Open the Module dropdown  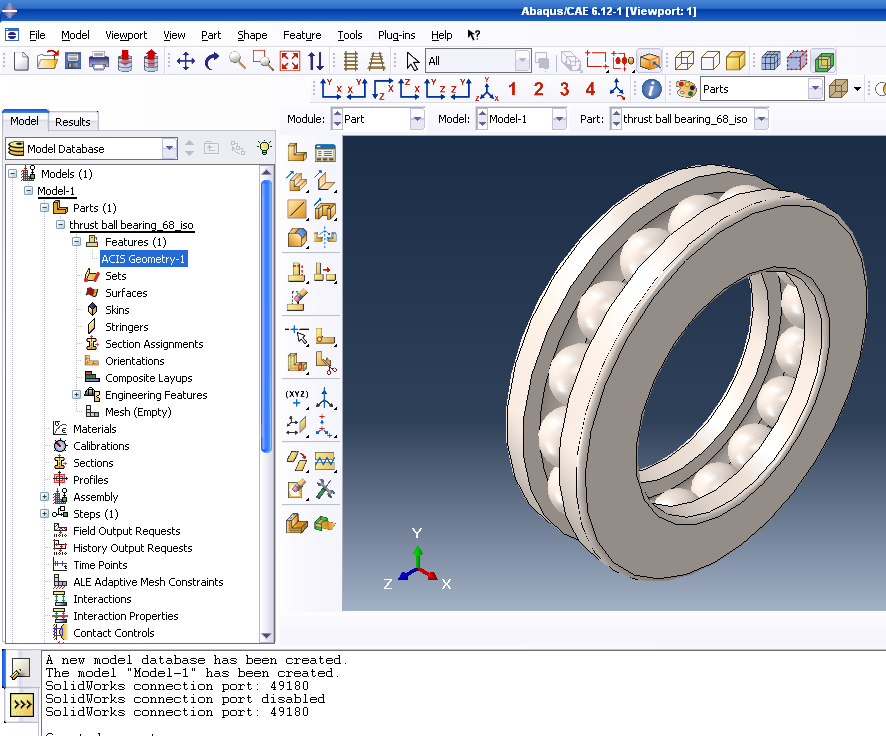click(x=417, y=119)
